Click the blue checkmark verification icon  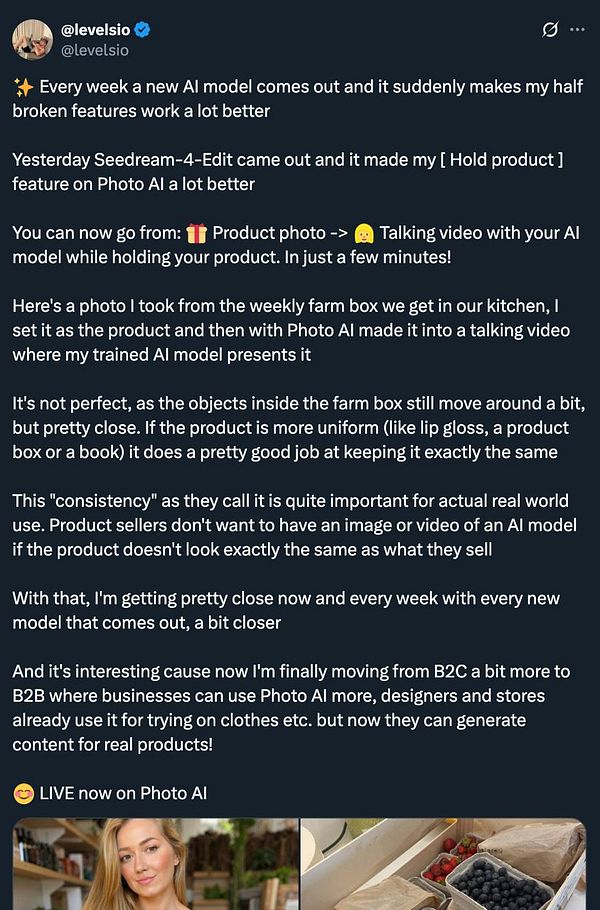[x=143, y=30]
